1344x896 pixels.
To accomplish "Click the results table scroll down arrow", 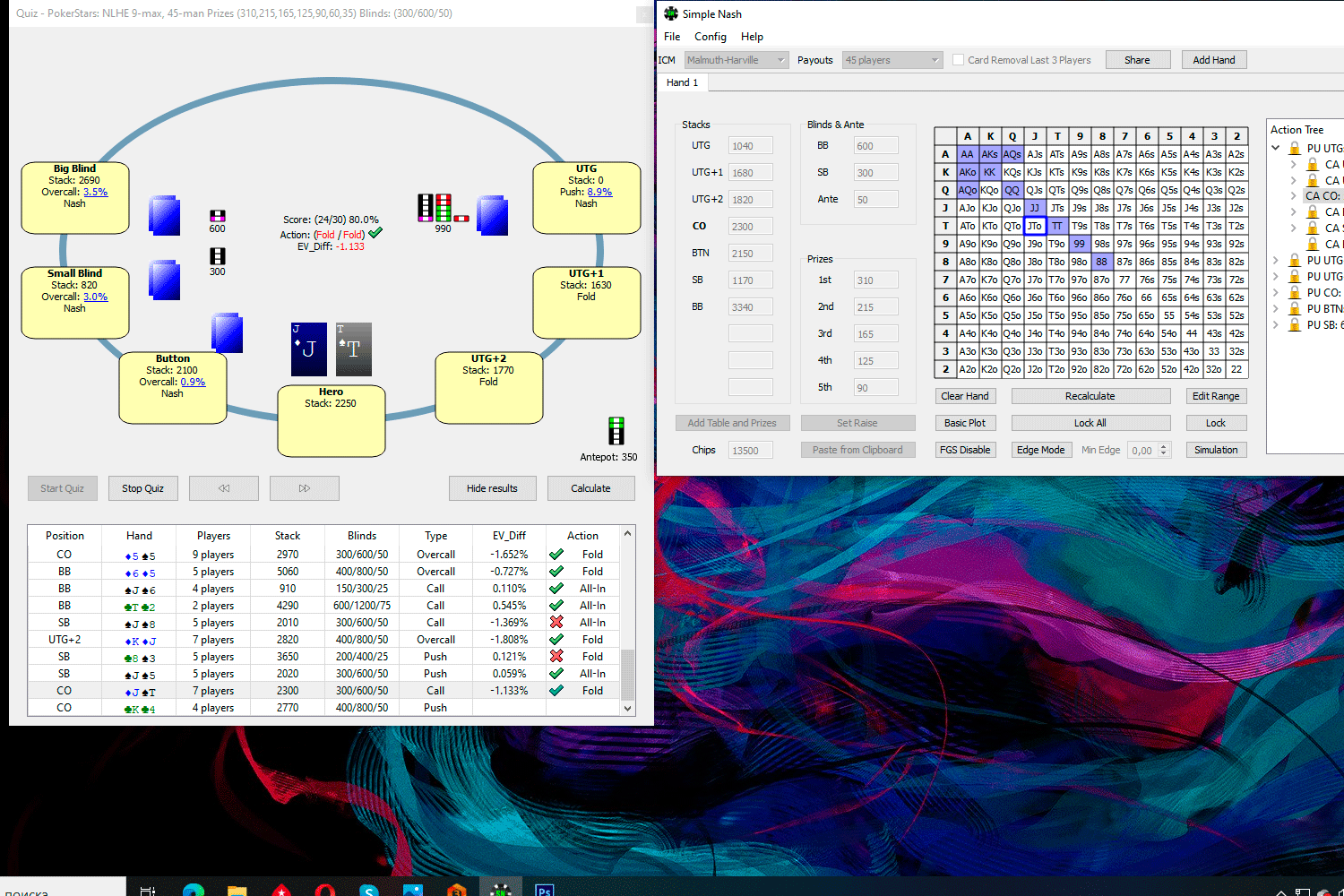I will tap(628, 708).
